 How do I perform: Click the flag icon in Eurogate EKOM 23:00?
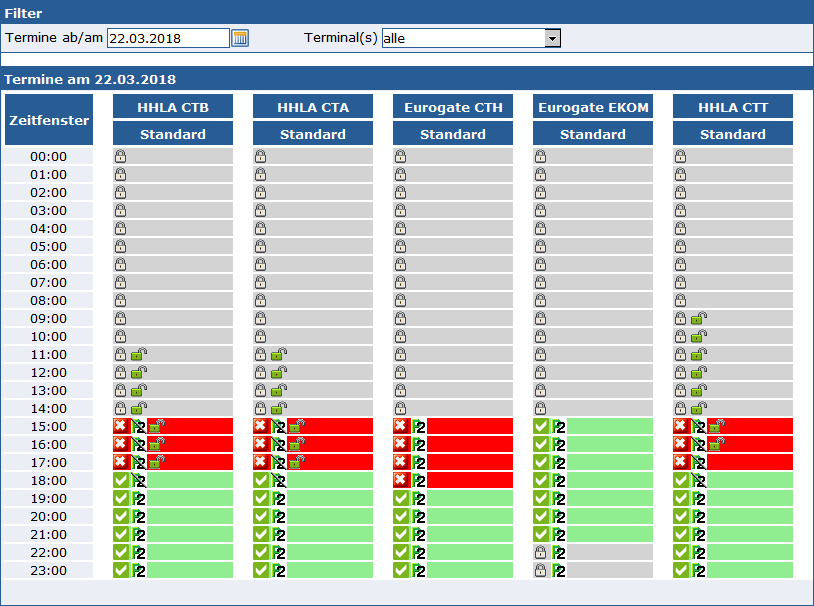tap(559, 571)
